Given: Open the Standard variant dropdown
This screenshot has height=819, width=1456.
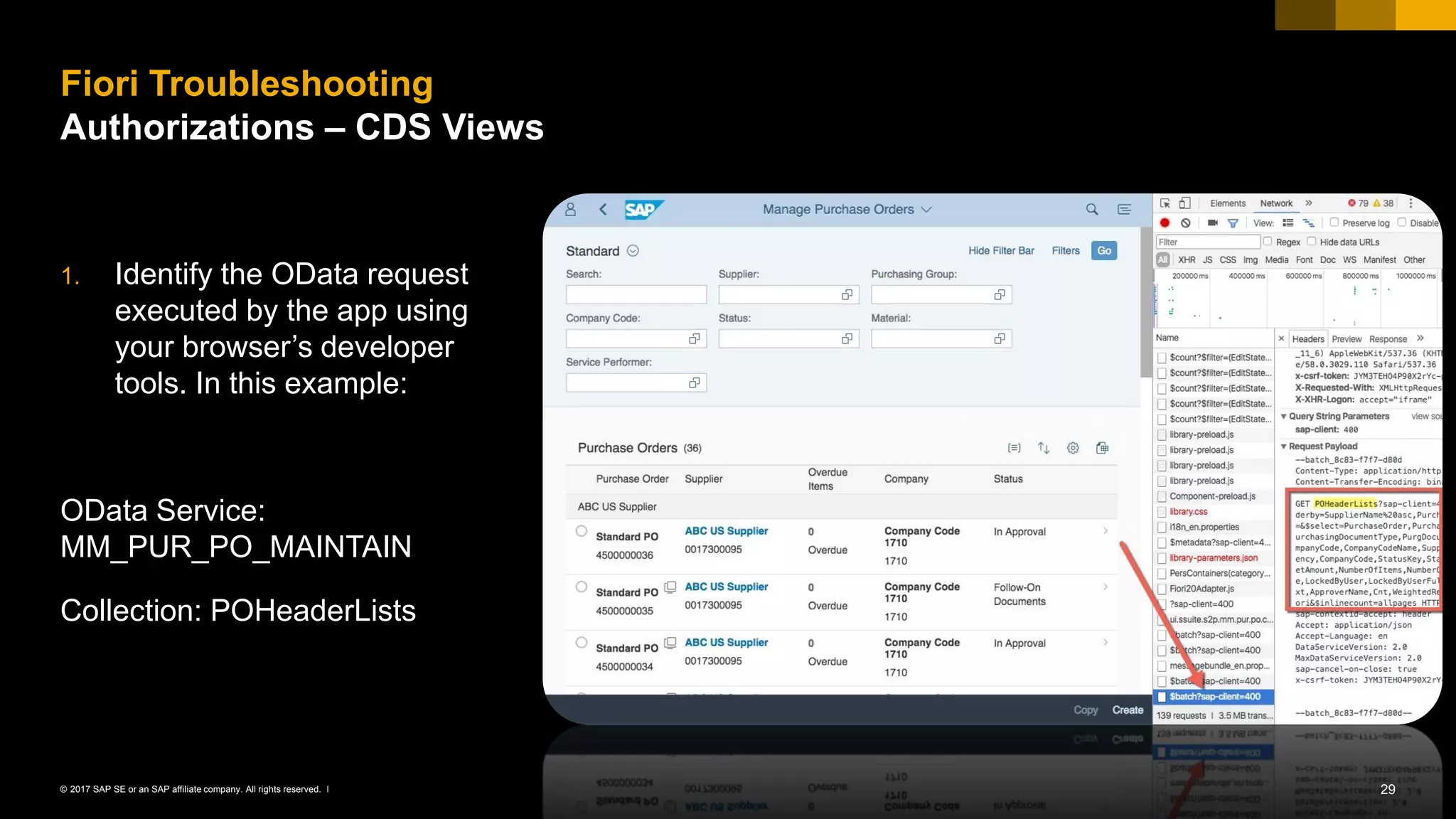Looking at the screenshot, I should pyautogui.click(x=633, y=251).
